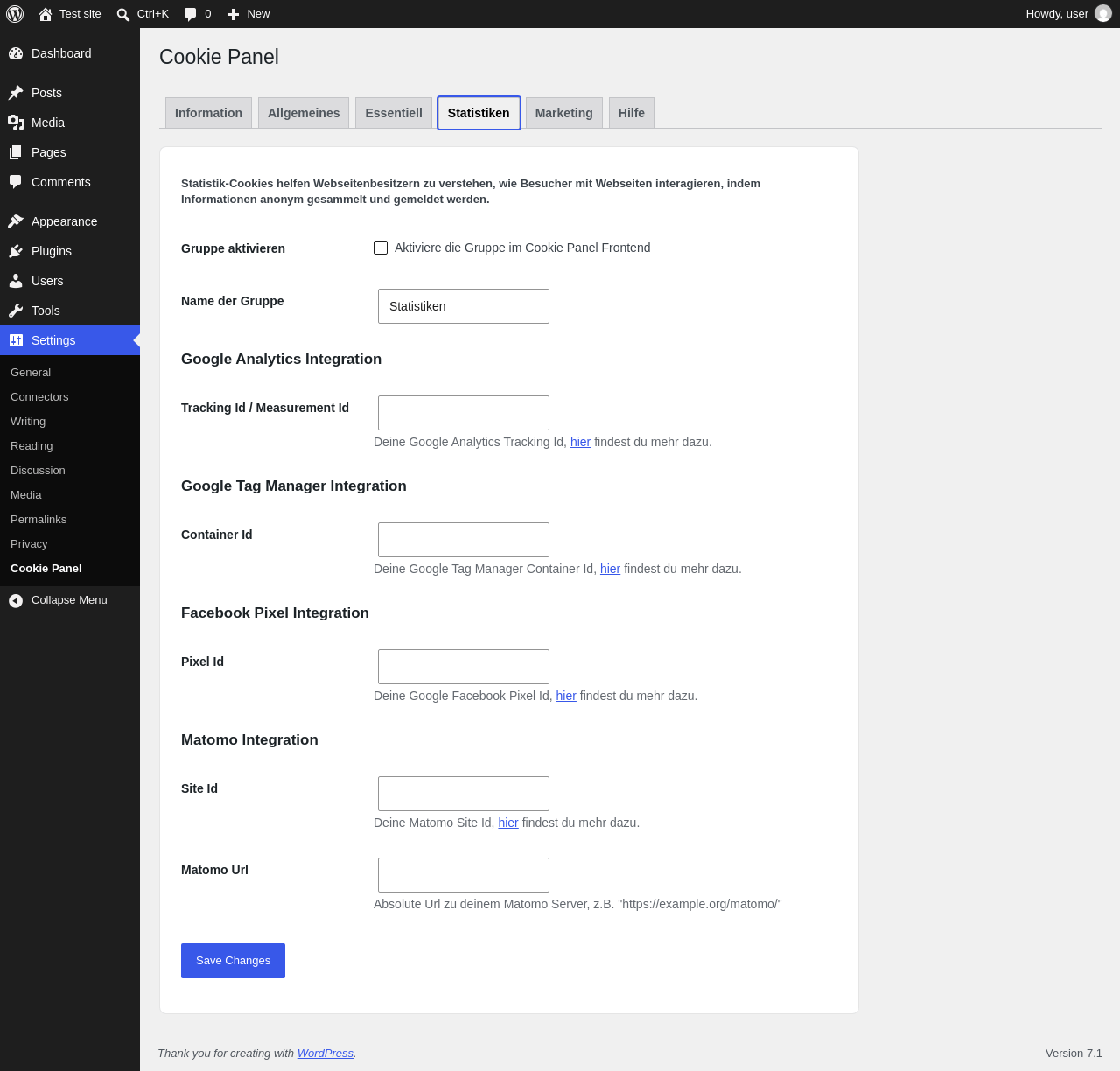
Task: Click the Matomo Integration heading
Action: click(x=249, y=740)
